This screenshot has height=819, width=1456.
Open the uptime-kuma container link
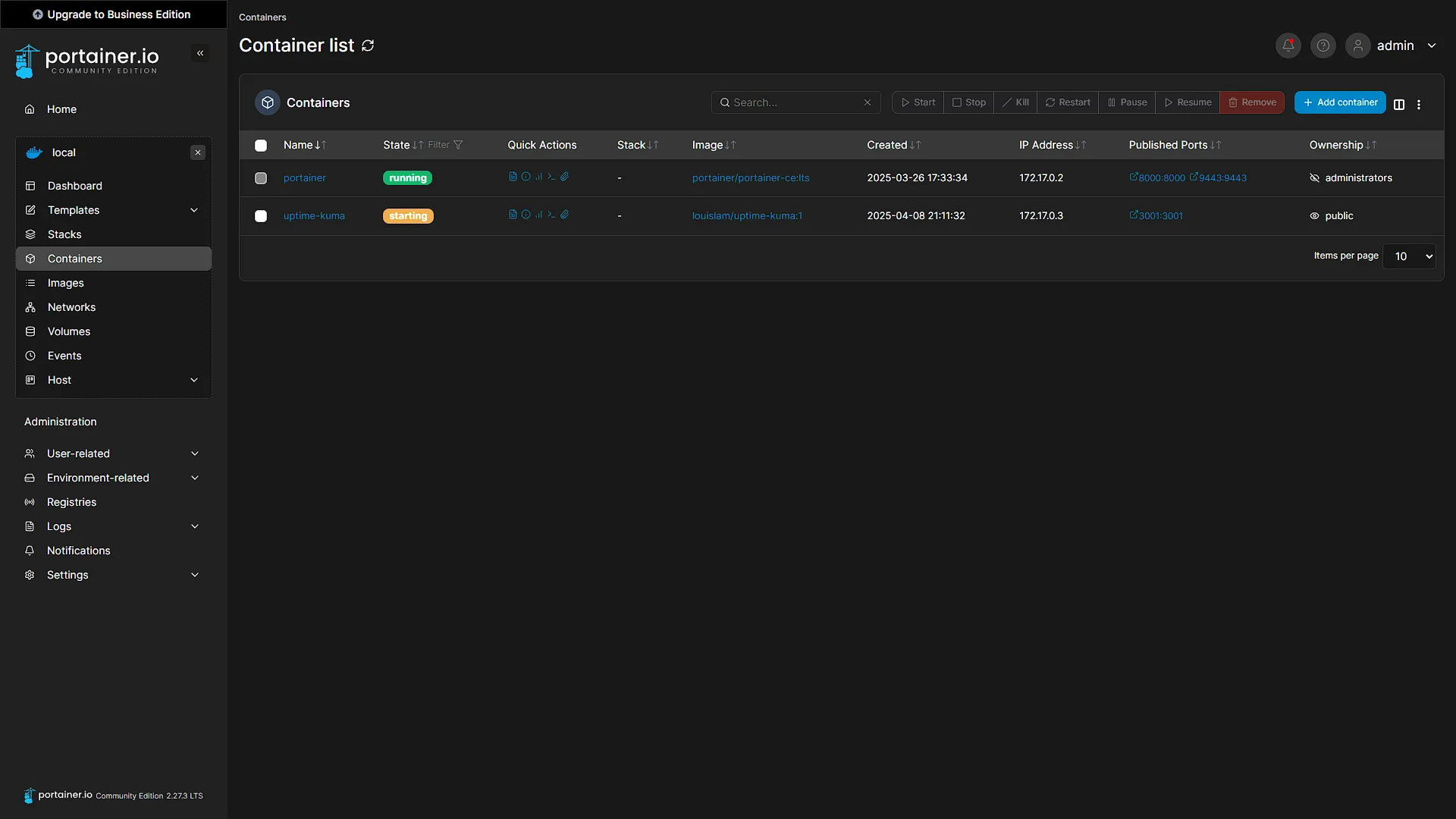tap(314, 216)
